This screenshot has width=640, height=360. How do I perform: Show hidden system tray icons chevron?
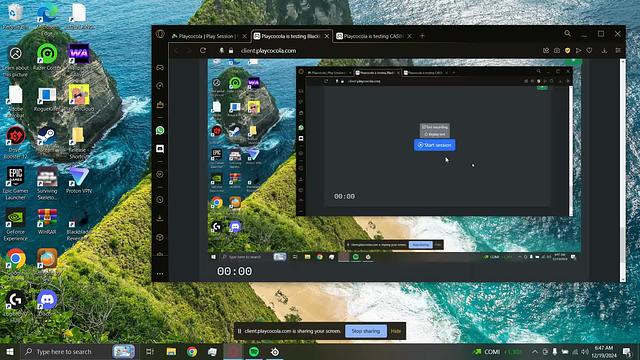(x=535, y=351)
